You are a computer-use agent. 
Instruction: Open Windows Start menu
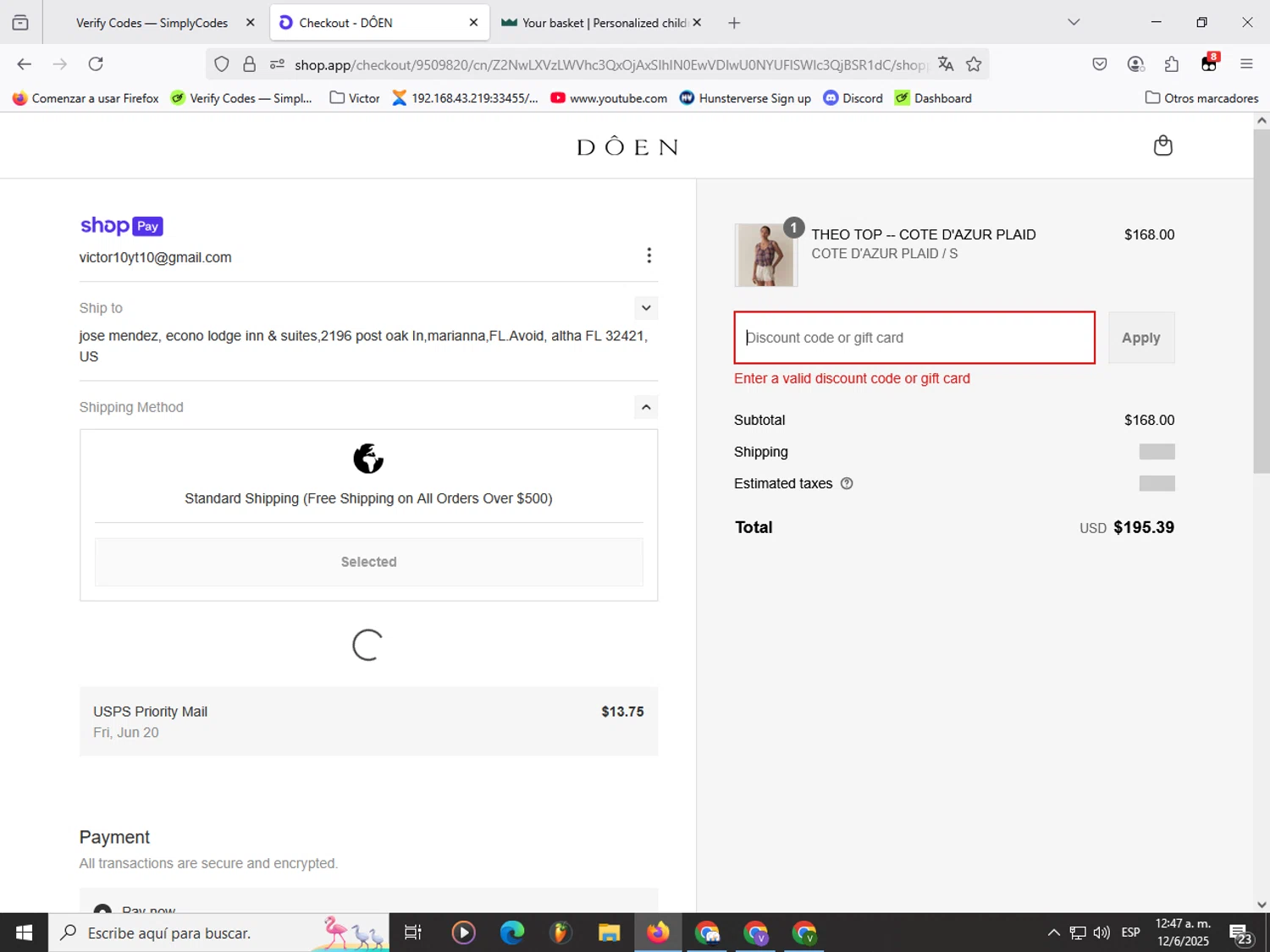pyautogui.click(x=24, y=933)
